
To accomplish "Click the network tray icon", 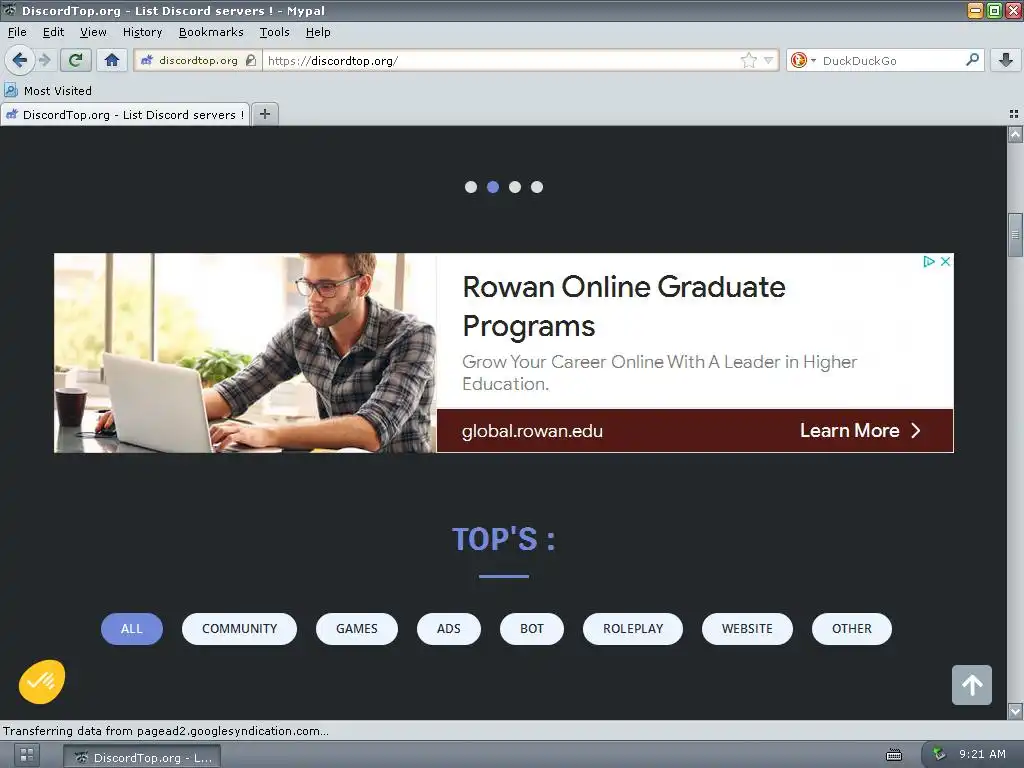I will (x=938, y=754).
